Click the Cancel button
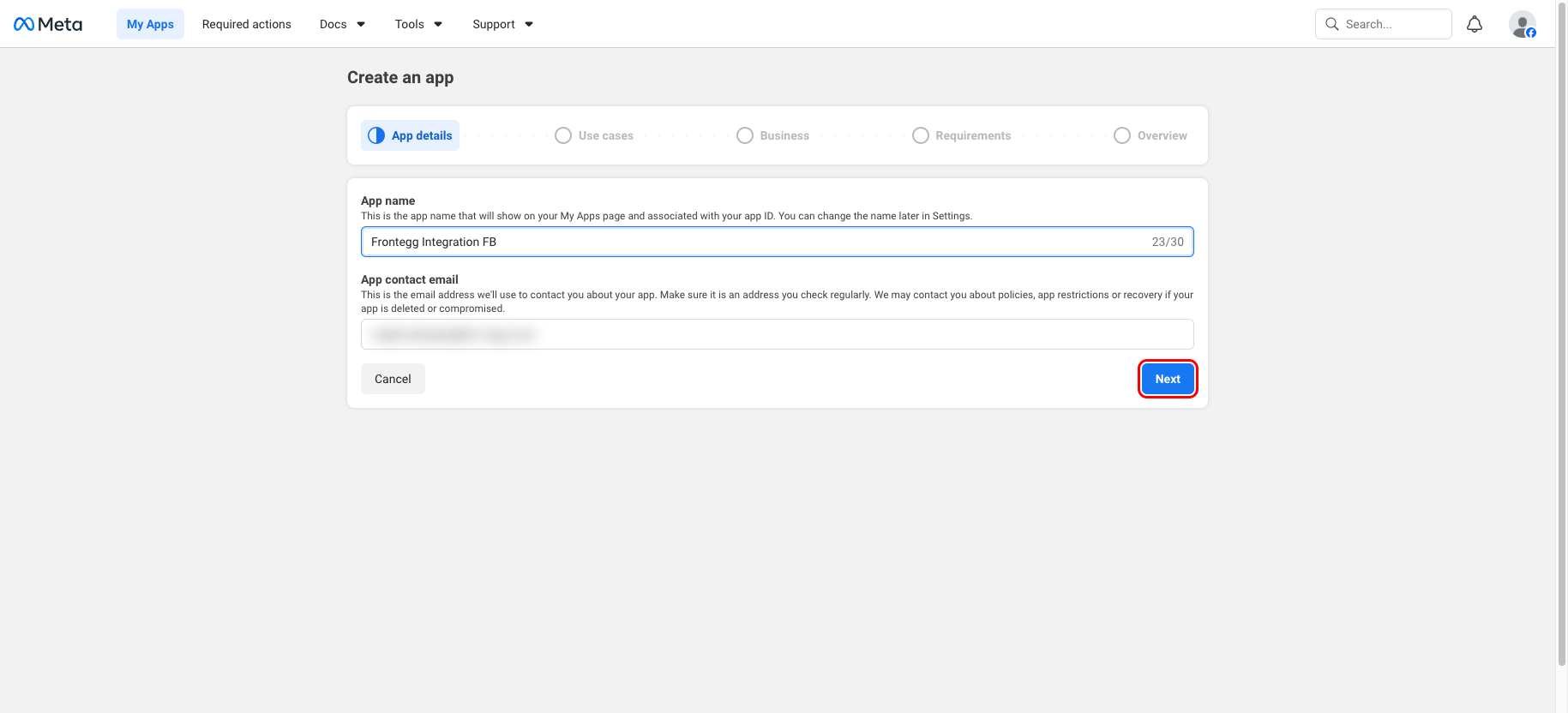The width and height of the screenshot is (1568, 713). pos(393,379)
